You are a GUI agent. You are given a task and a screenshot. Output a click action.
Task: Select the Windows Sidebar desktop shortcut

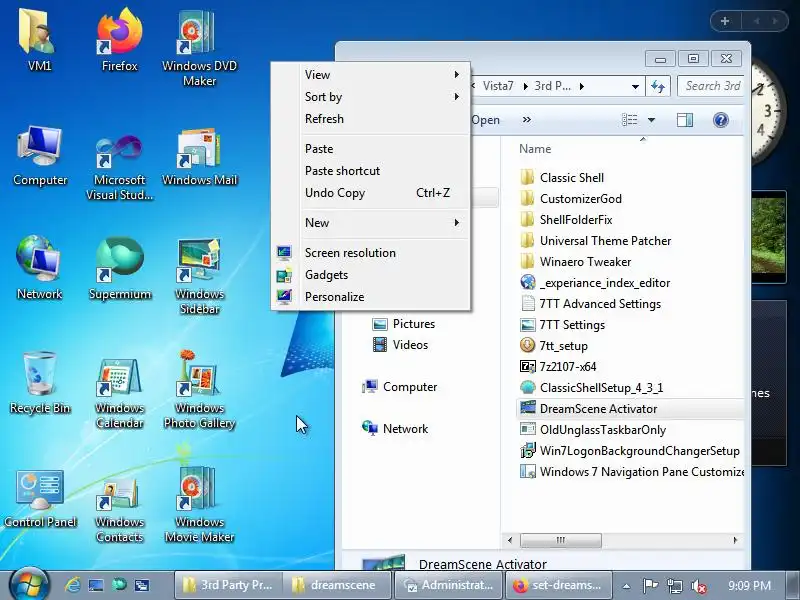point(199,276)
